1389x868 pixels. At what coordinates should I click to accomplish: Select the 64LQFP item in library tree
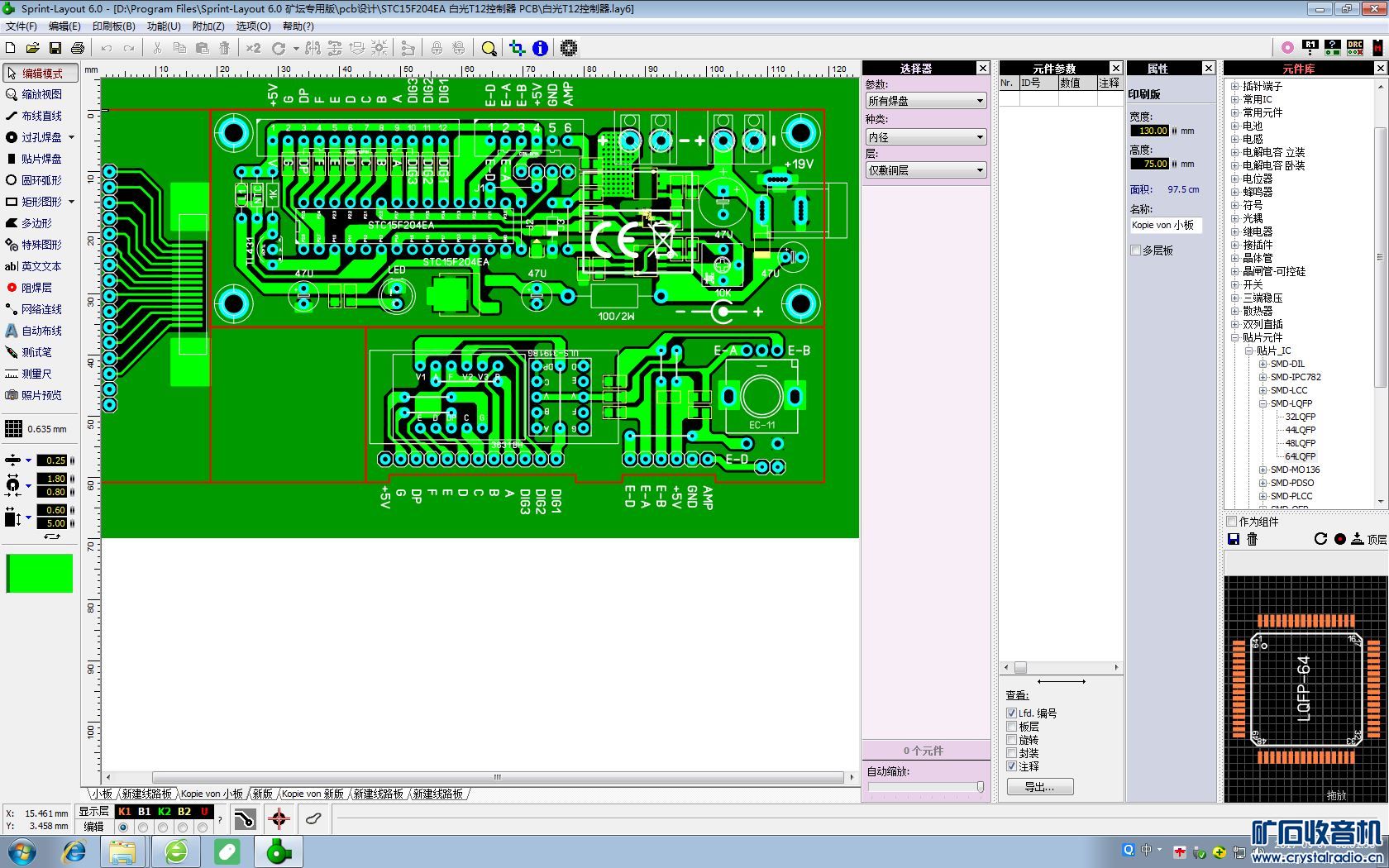[x=1301, y=456]
